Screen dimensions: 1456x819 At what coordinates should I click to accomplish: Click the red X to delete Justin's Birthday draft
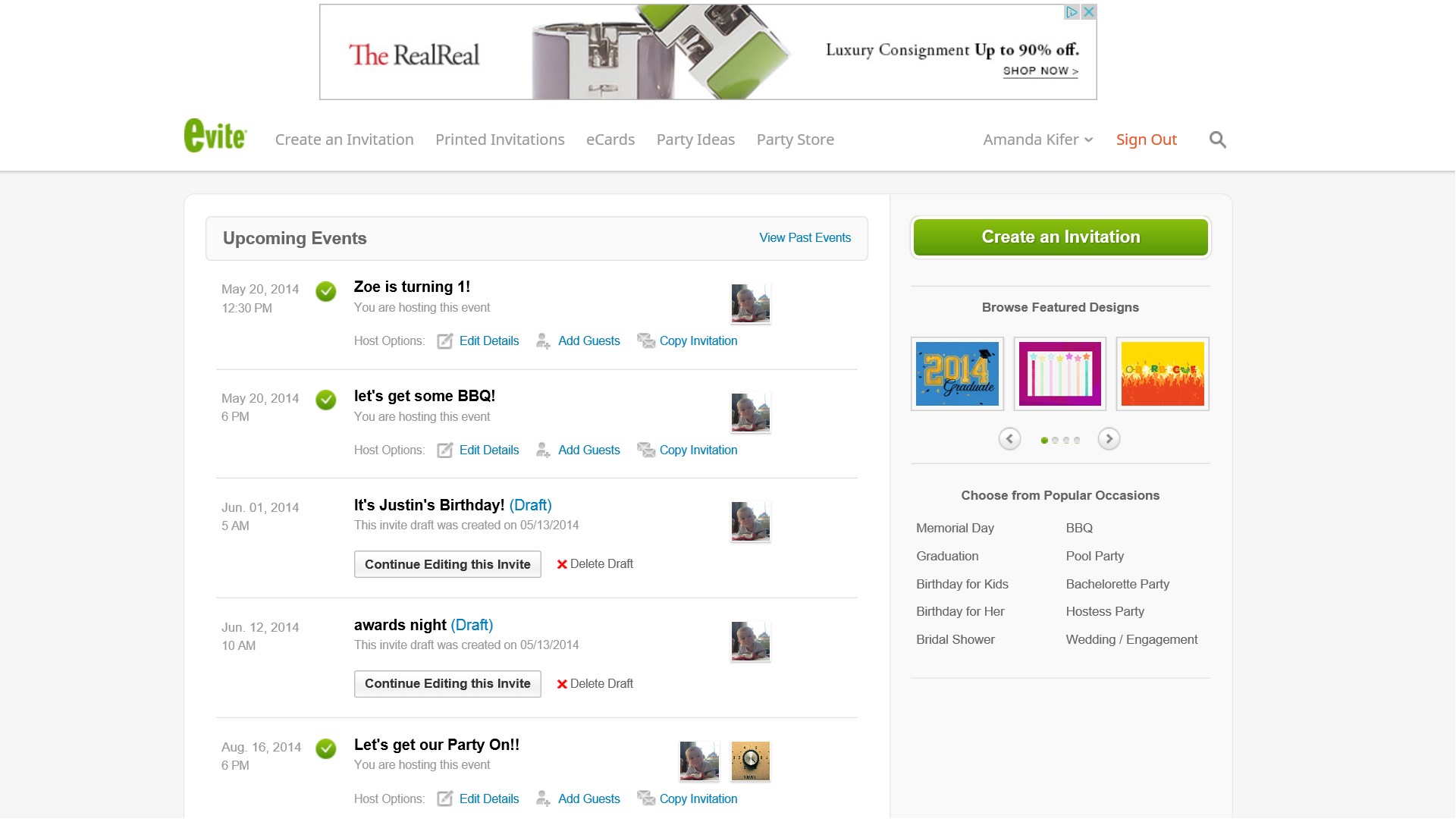click(562, 563)
